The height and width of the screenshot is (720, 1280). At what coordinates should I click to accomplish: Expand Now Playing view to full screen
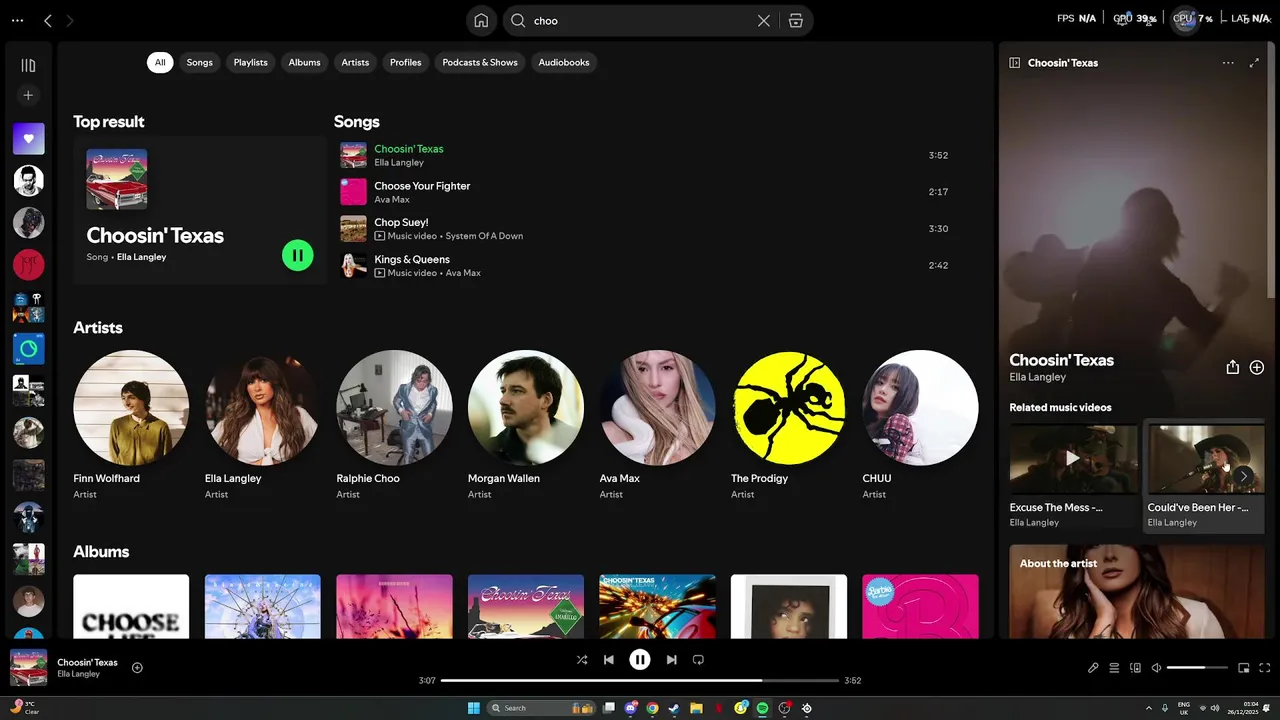coord(1254,62)
